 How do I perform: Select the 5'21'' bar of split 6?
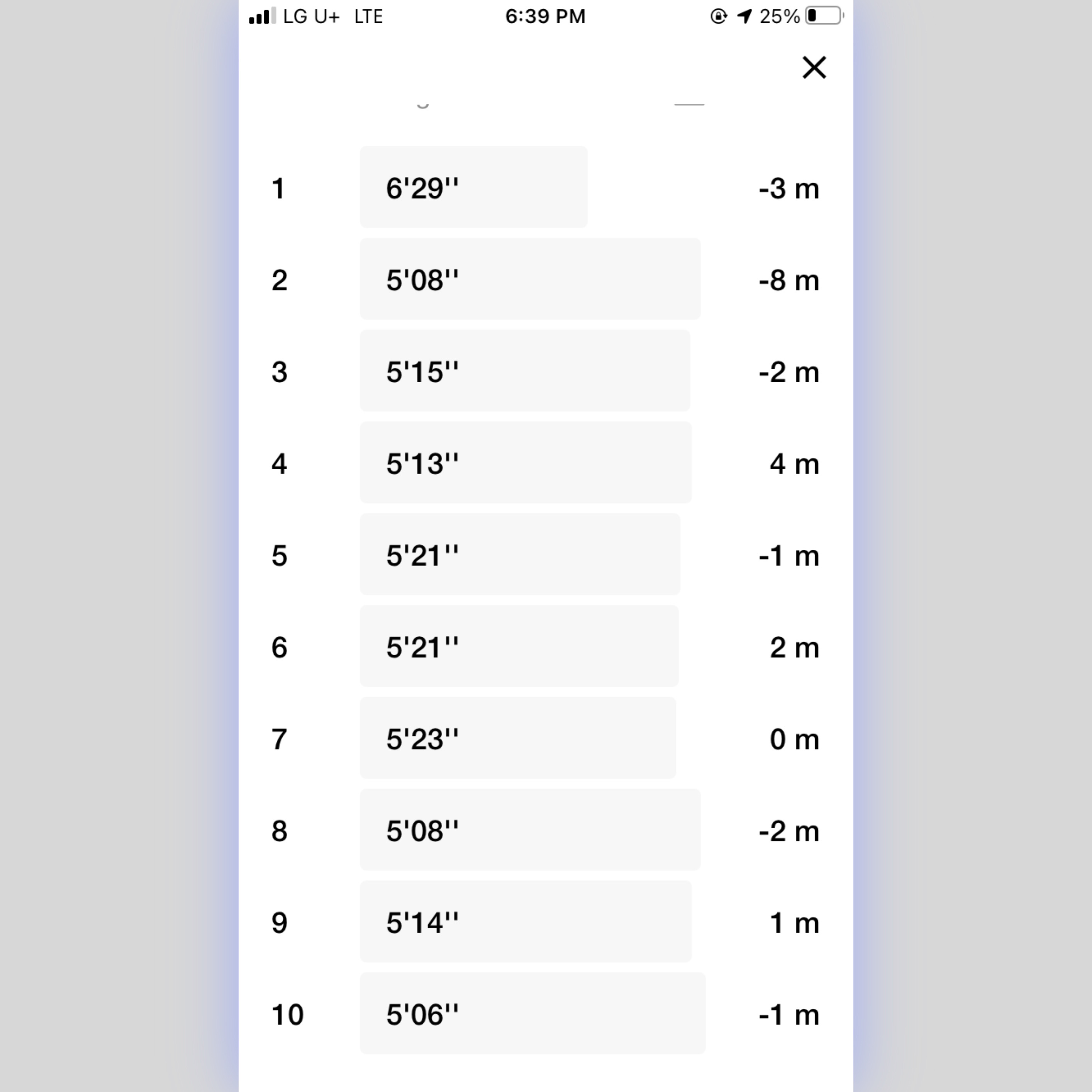point(518,647)
